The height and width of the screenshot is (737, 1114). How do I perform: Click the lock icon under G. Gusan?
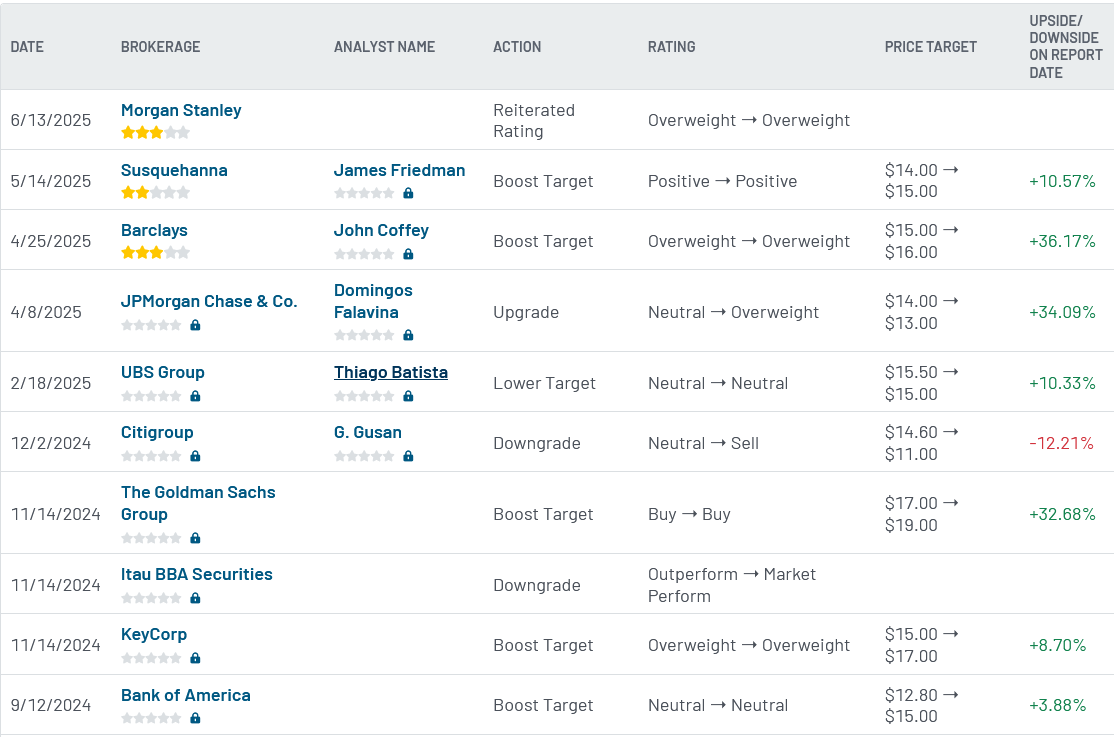409,456
